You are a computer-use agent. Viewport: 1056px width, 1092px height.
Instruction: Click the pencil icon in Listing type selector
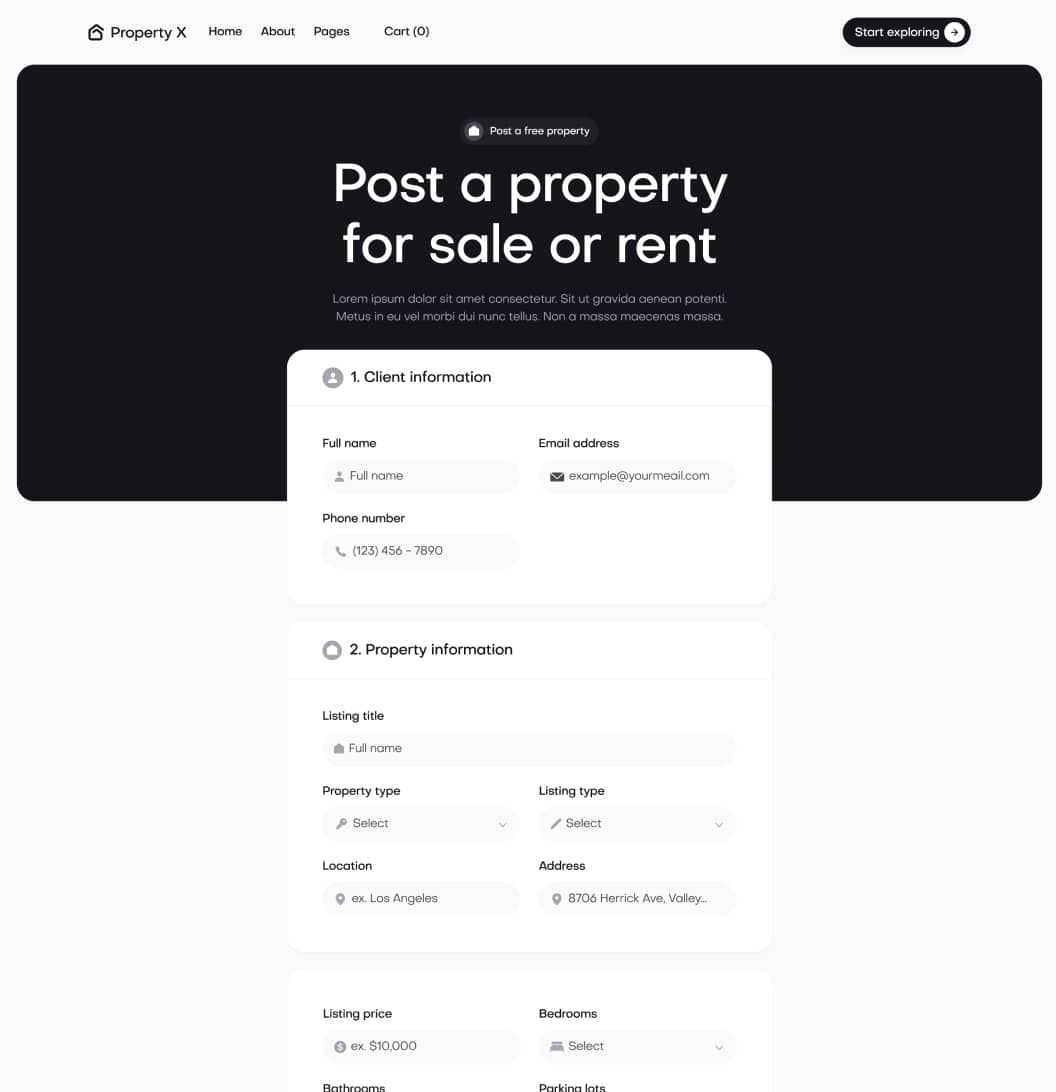click(x=556, y=823)
